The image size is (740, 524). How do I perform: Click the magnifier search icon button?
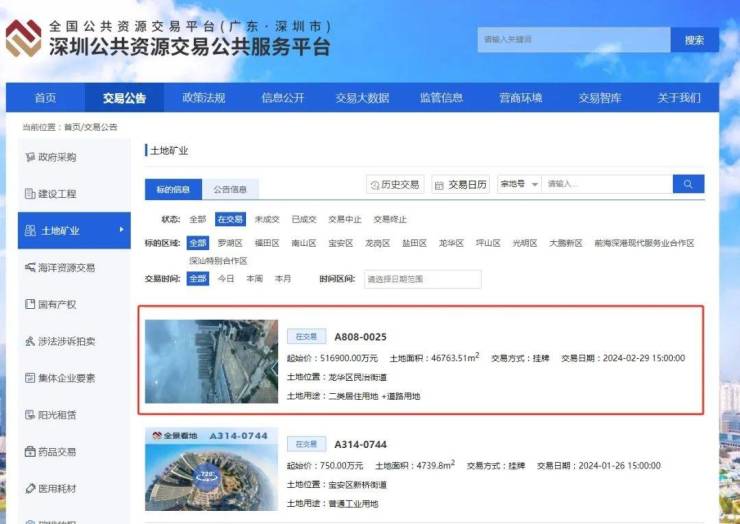click(x=688, y=184)
